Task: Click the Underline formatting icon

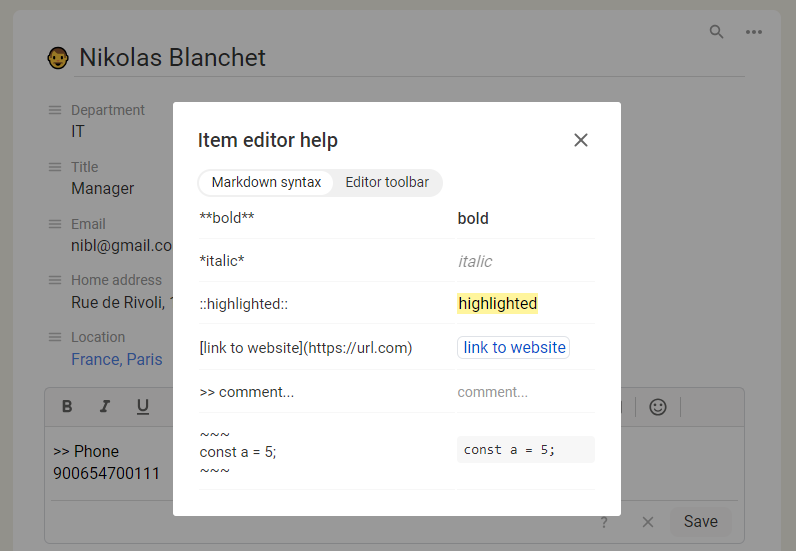Action: 143,406
